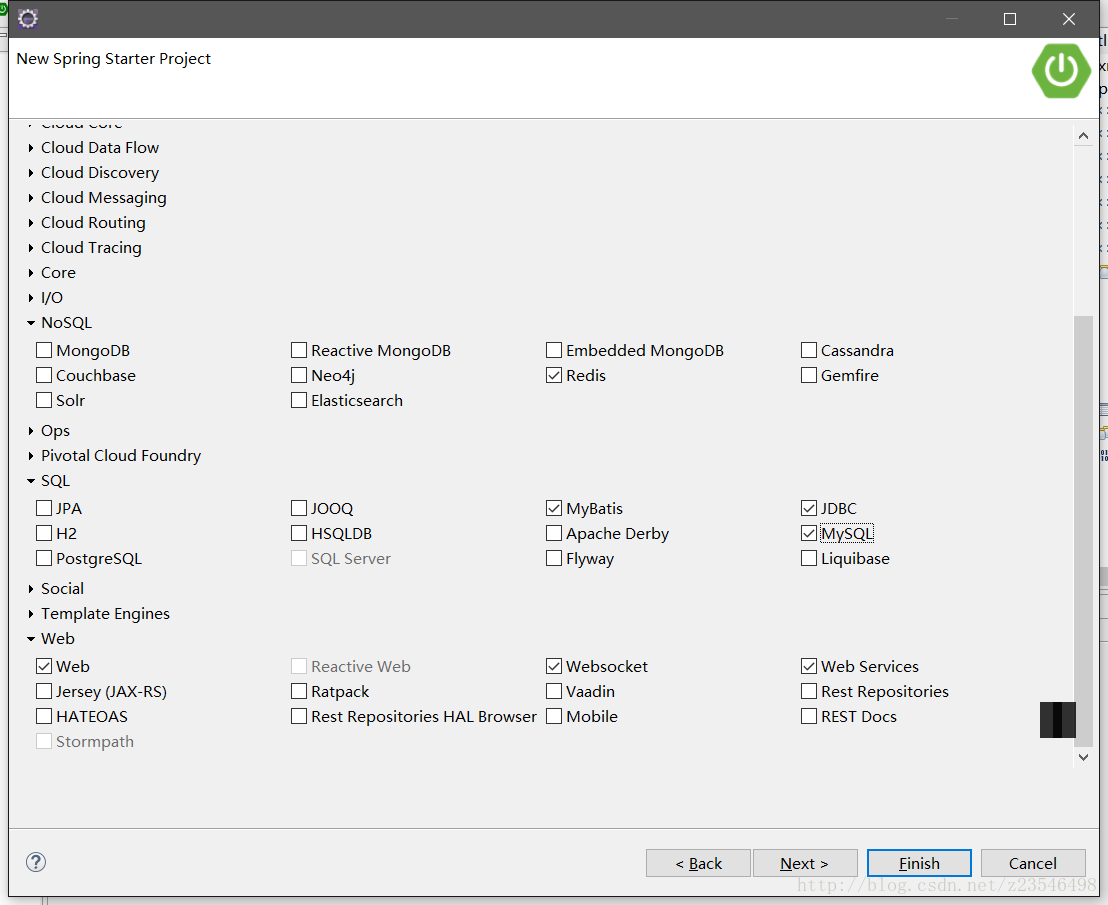Click the scrollbar up arrow
Image resolution: width=1108 pixels, height=905 pixels.
coord(1083,136)
